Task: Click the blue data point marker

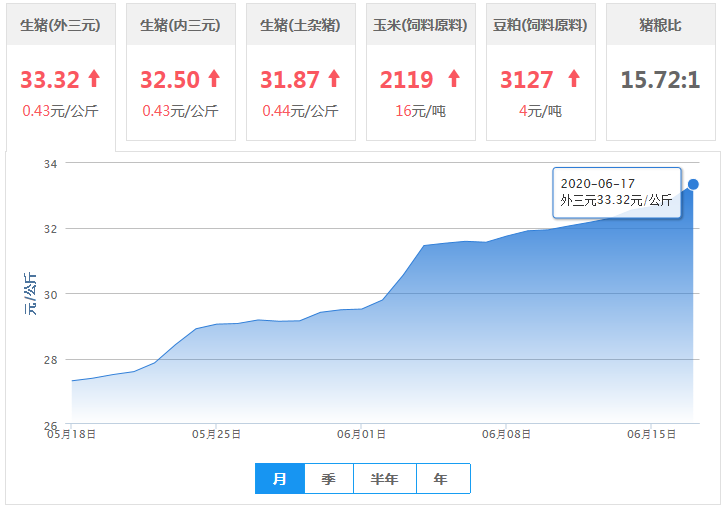Action: tap(693, 184)
